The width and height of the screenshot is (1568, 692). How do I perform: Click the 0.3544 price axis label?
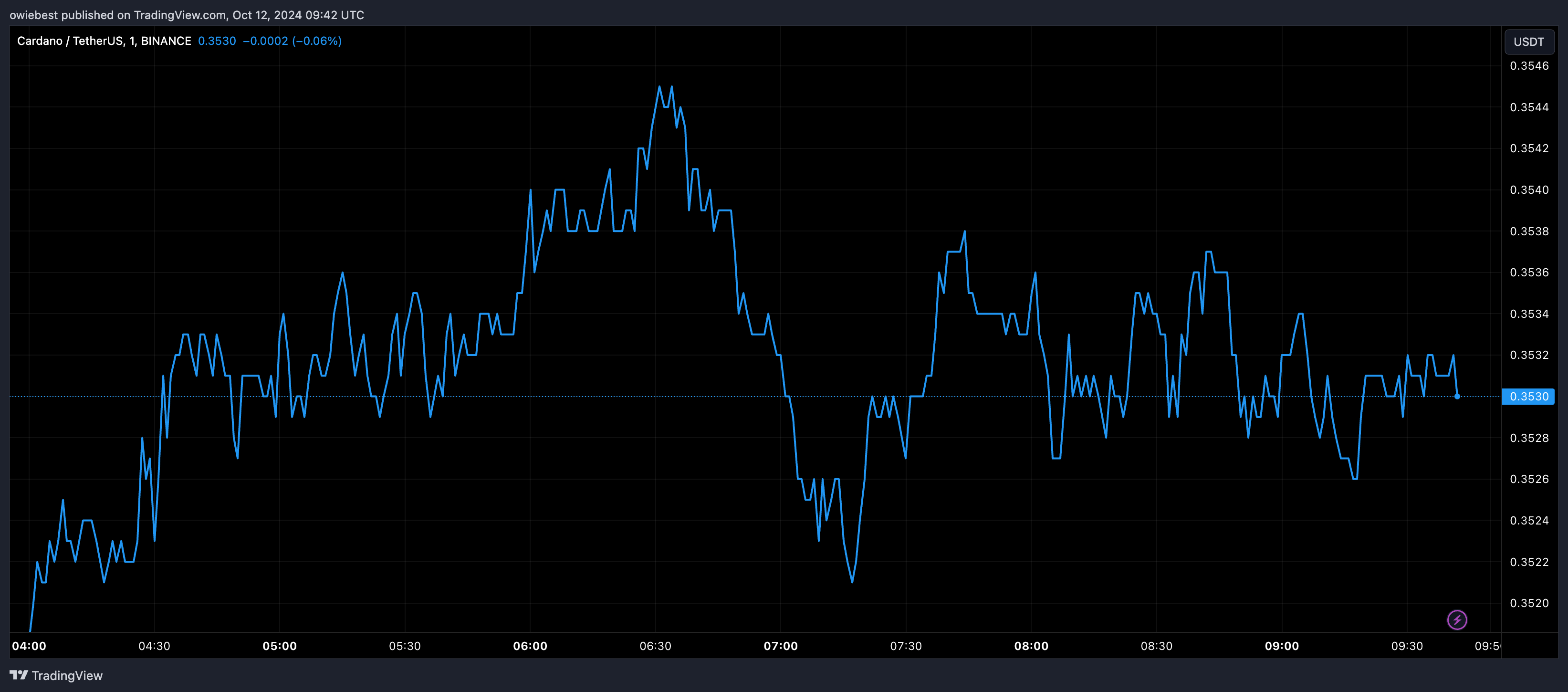pyautogui.click(x=1529, y=107)
